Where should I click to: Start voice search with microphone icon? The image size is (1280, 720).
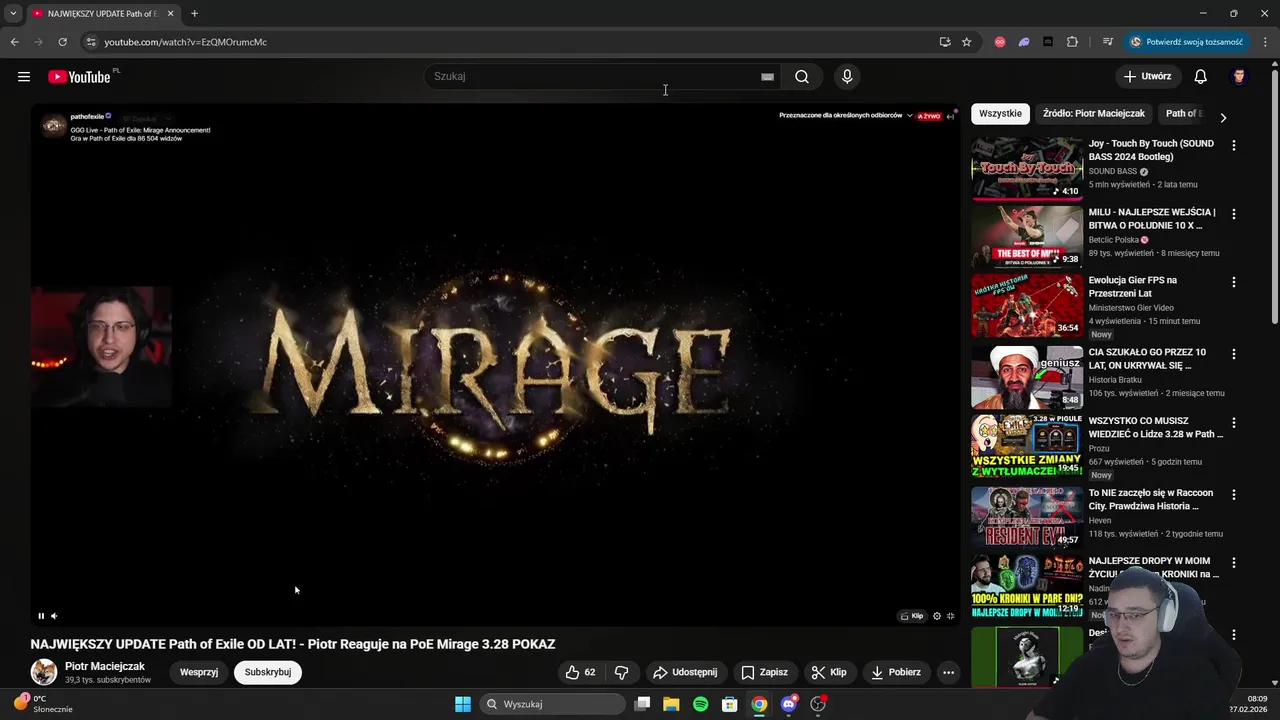pyautogui.click(x=847, y=77)
